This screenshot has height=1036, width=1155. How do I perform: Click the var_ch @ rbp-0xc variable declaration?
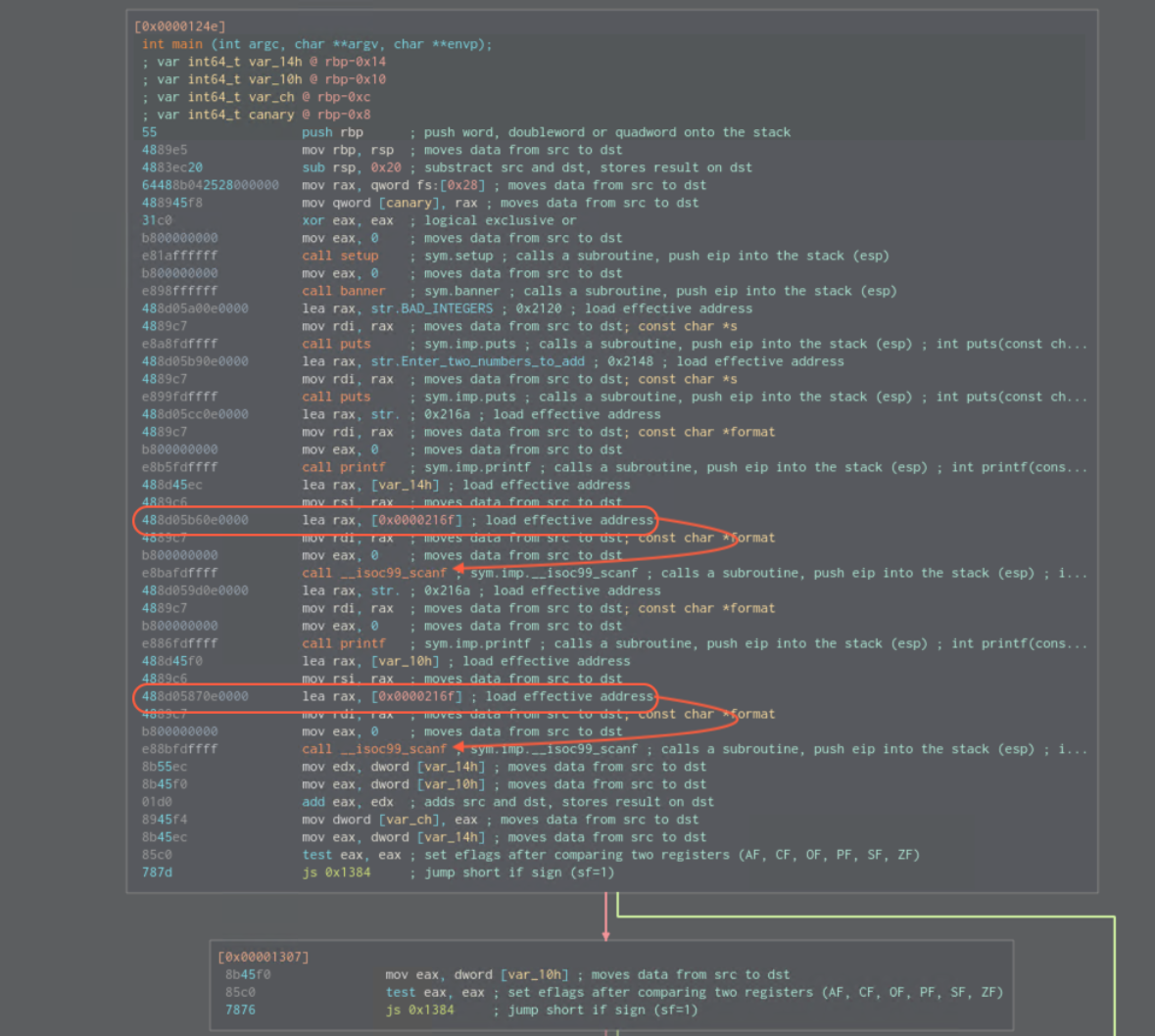pos(264,97)
